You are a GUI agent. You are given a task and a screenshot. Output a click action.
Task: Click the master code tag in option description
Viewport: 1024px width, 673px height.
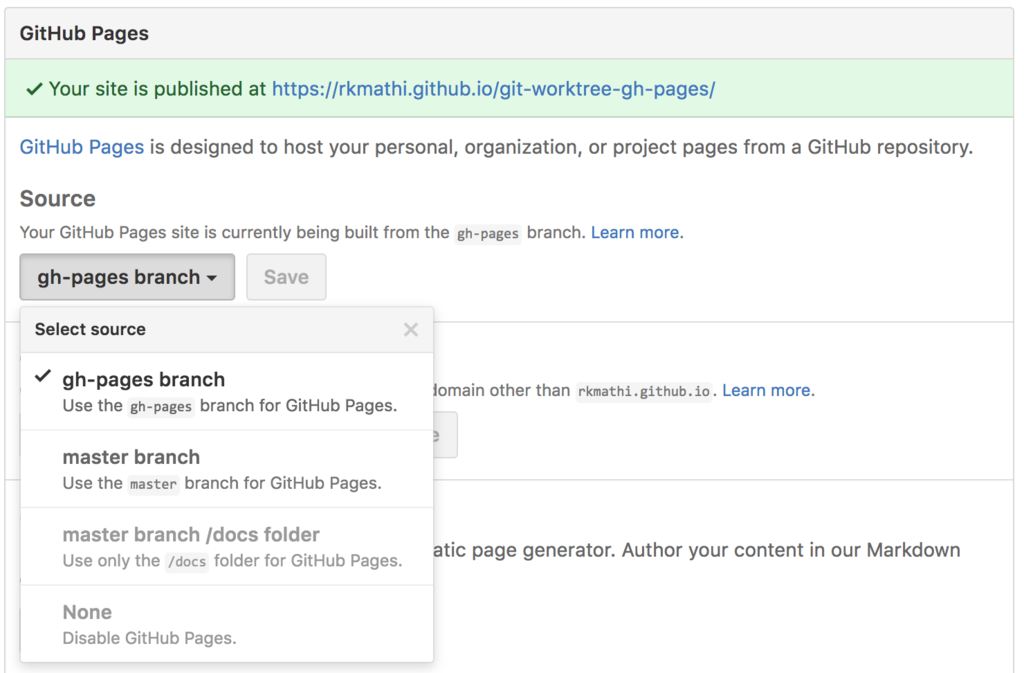(x=153, y=484)
